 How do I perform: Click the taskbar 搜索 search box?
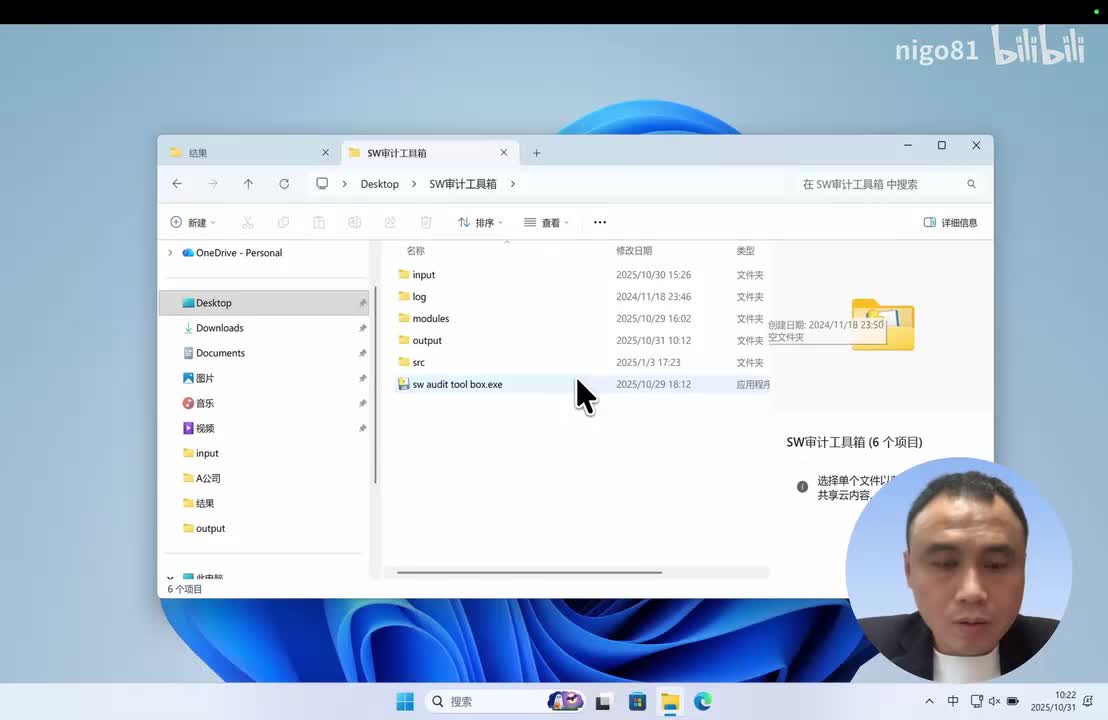[x=505, y=702]
